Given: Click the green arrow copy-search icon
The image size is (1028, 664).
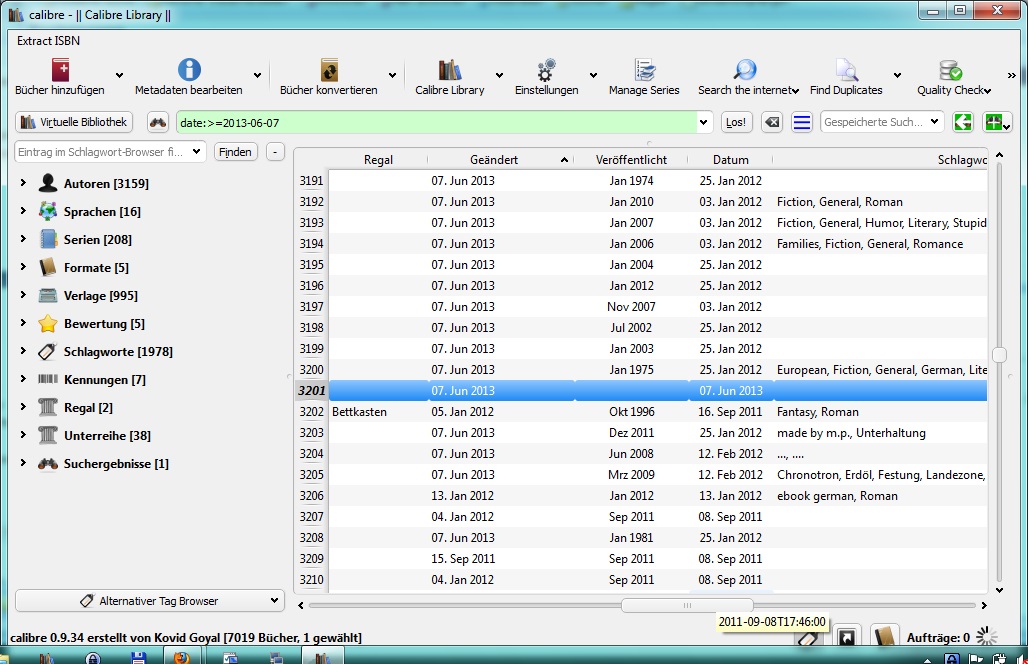Looking at the screenshot, I should (962, 122).
